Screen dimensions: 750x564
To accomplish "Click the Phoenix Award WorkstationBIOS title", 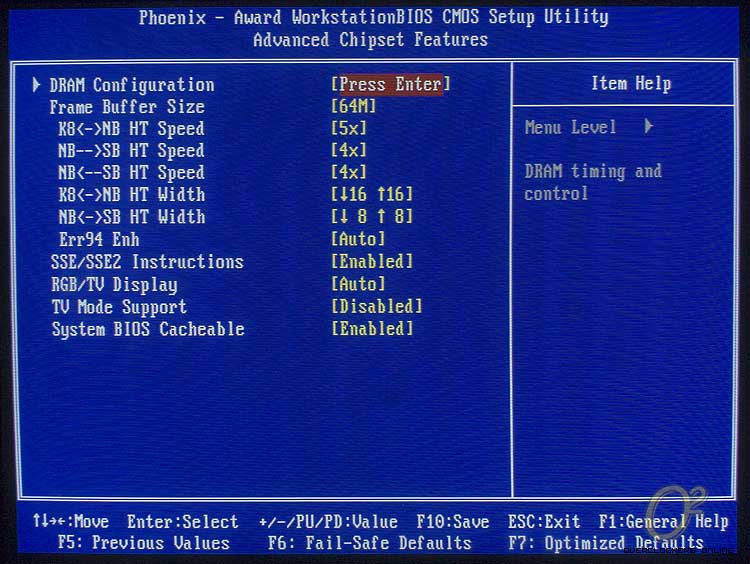I will 374,18.
